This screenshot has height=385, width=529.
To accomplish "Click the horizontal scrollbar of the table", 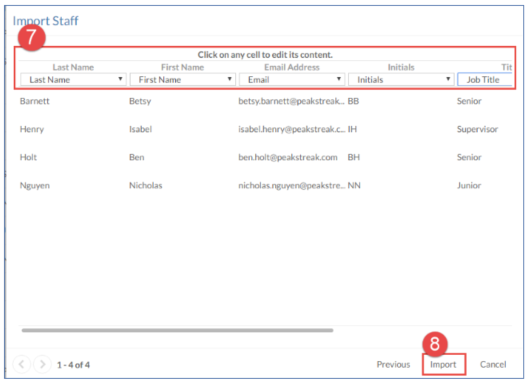I will [x=177, y=330].
